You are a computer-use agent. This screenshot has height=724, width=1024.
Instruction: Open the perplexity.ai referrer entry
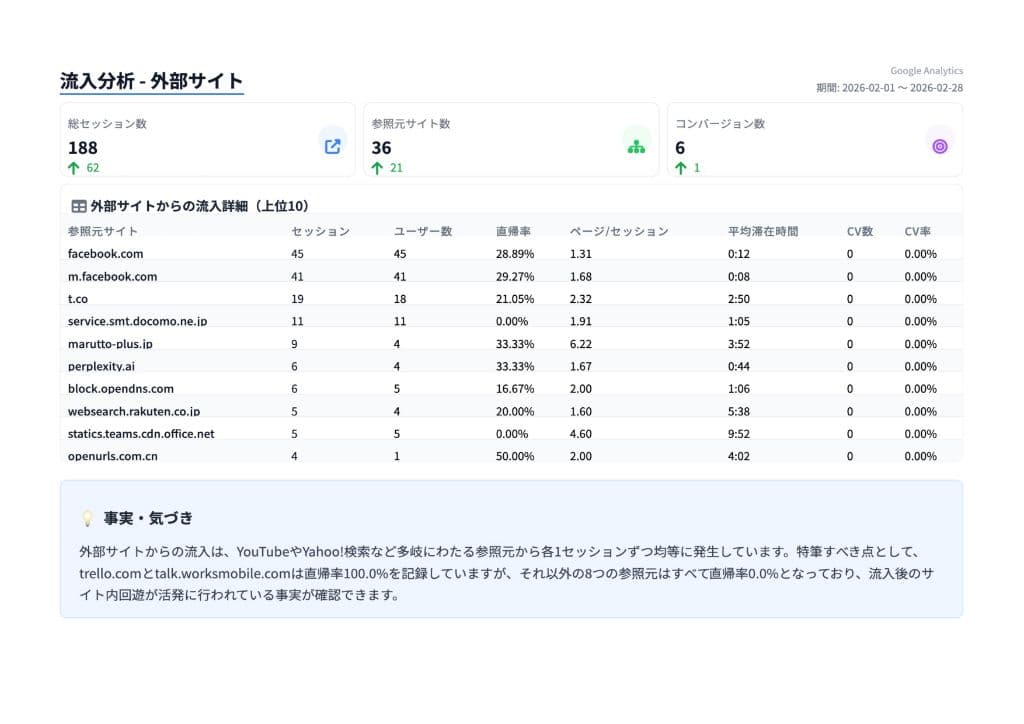pyautogui.click(x=99, y=366)
